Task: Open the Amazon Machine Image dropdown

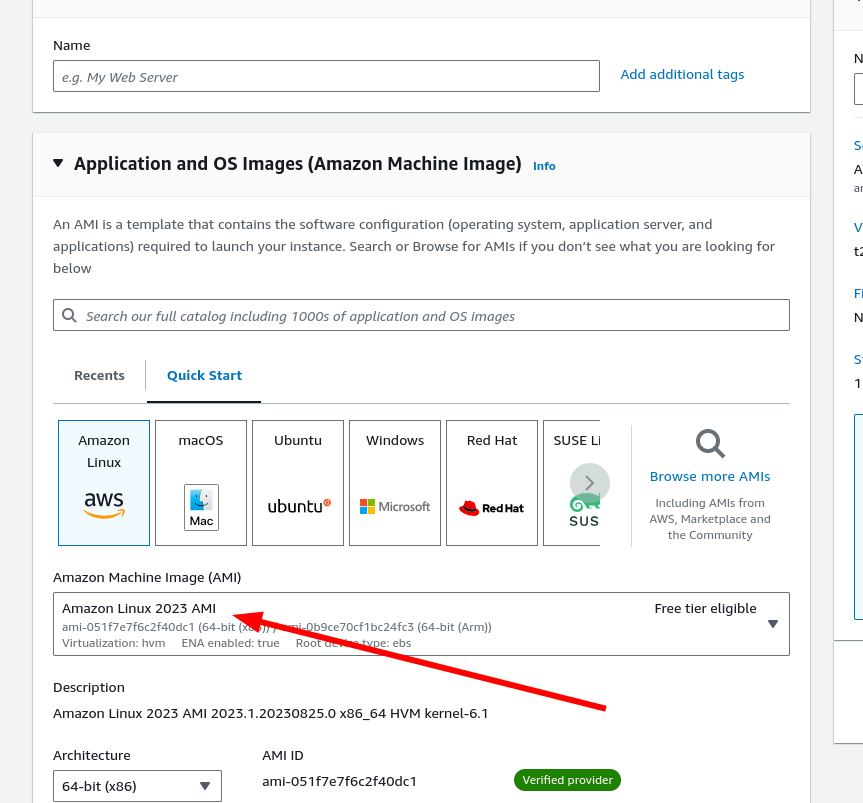Action: pos(421,624)
